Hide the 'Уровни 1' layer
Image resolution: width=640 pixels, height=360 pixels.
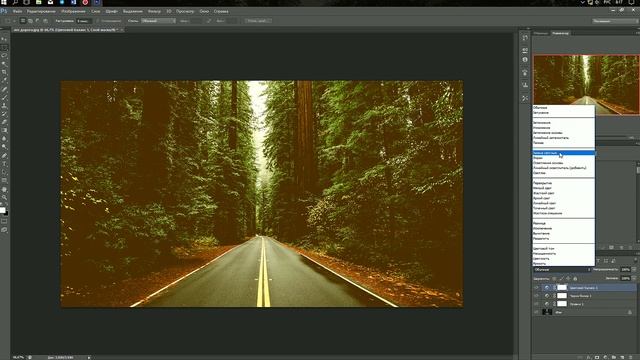click(536, 304)
